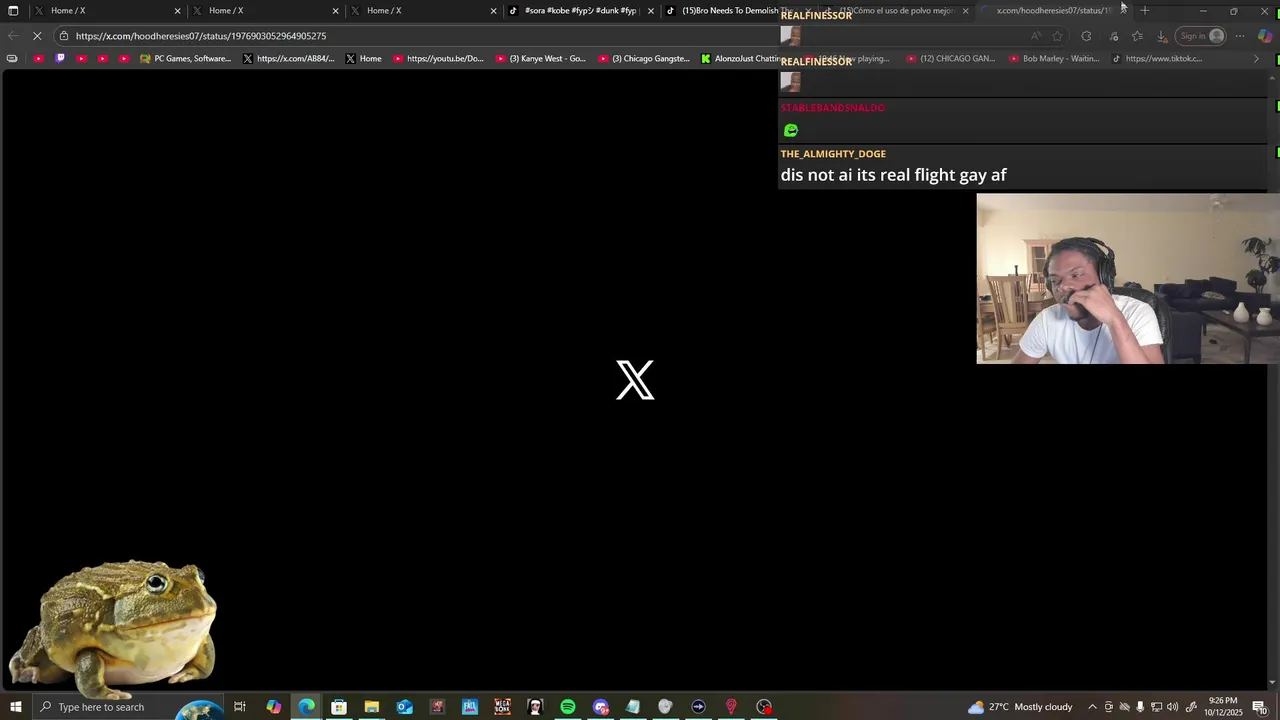Open a new browser tab
The image size is (1280, 720).
click(1145, 11)
